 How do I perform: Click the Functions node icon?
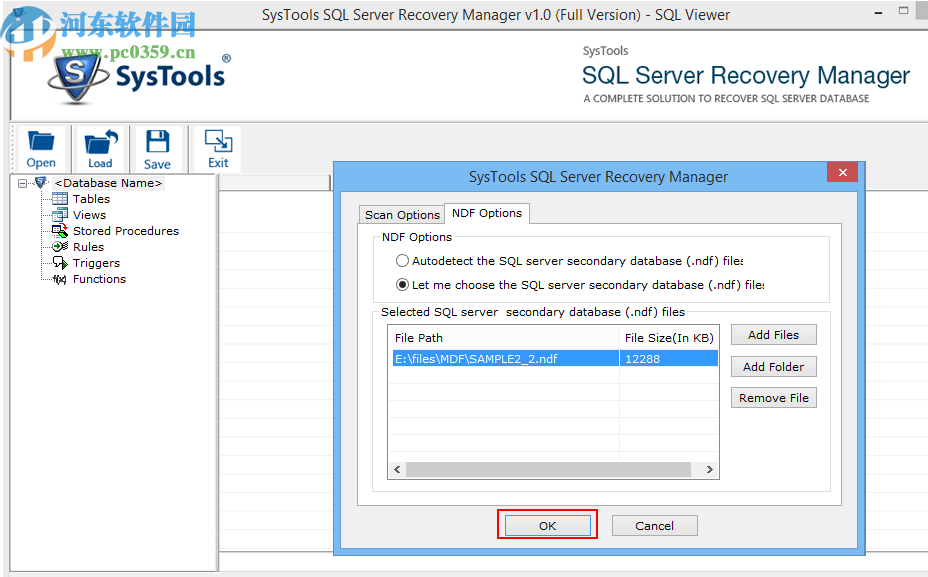pos(57,278)
